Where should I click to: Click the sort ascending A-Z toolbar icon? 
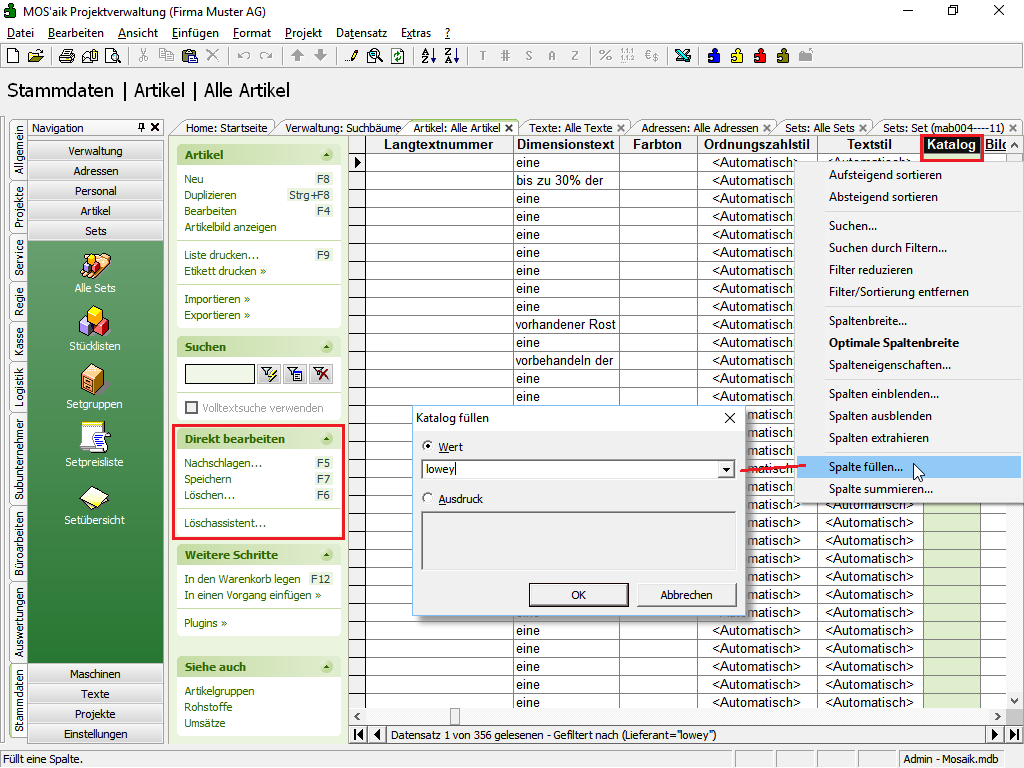coord(429,56)
